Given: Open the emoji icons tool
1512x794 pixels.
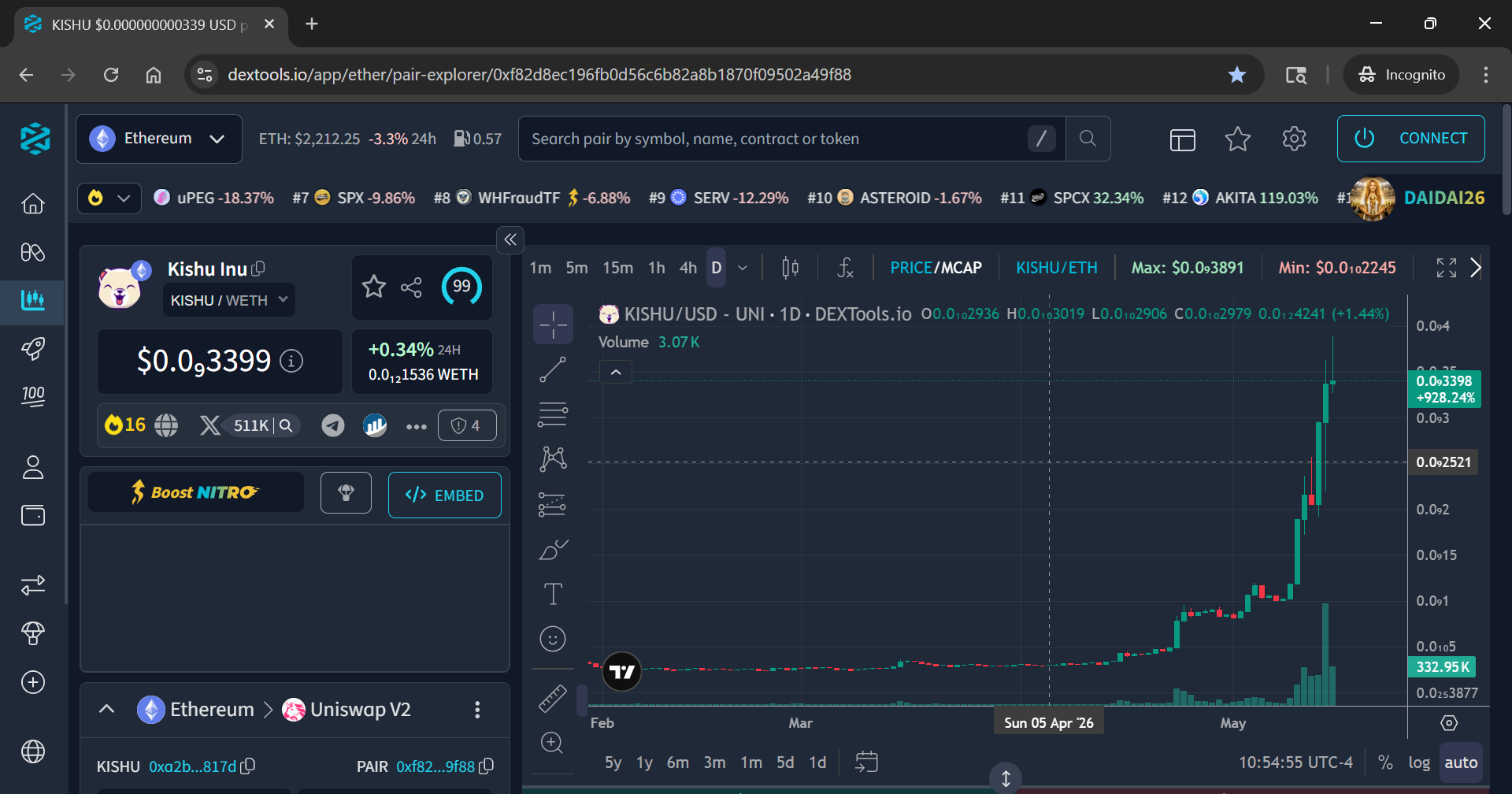Looking at the screenshot, I should pyautogui.click(x=553, y=639).
